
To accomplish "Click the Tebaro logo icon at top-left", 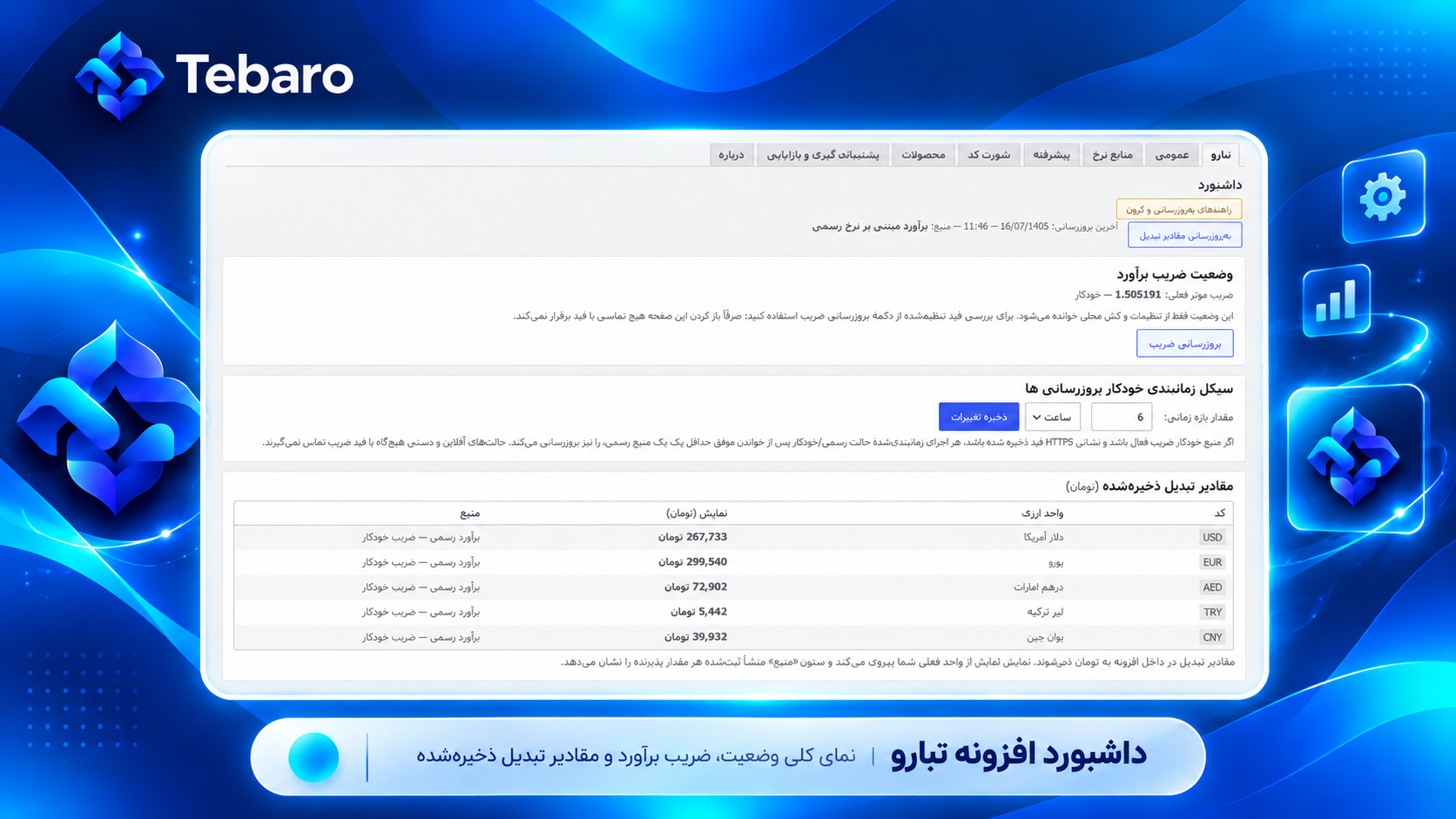I will pyautogui.click(x=119, y=76).
